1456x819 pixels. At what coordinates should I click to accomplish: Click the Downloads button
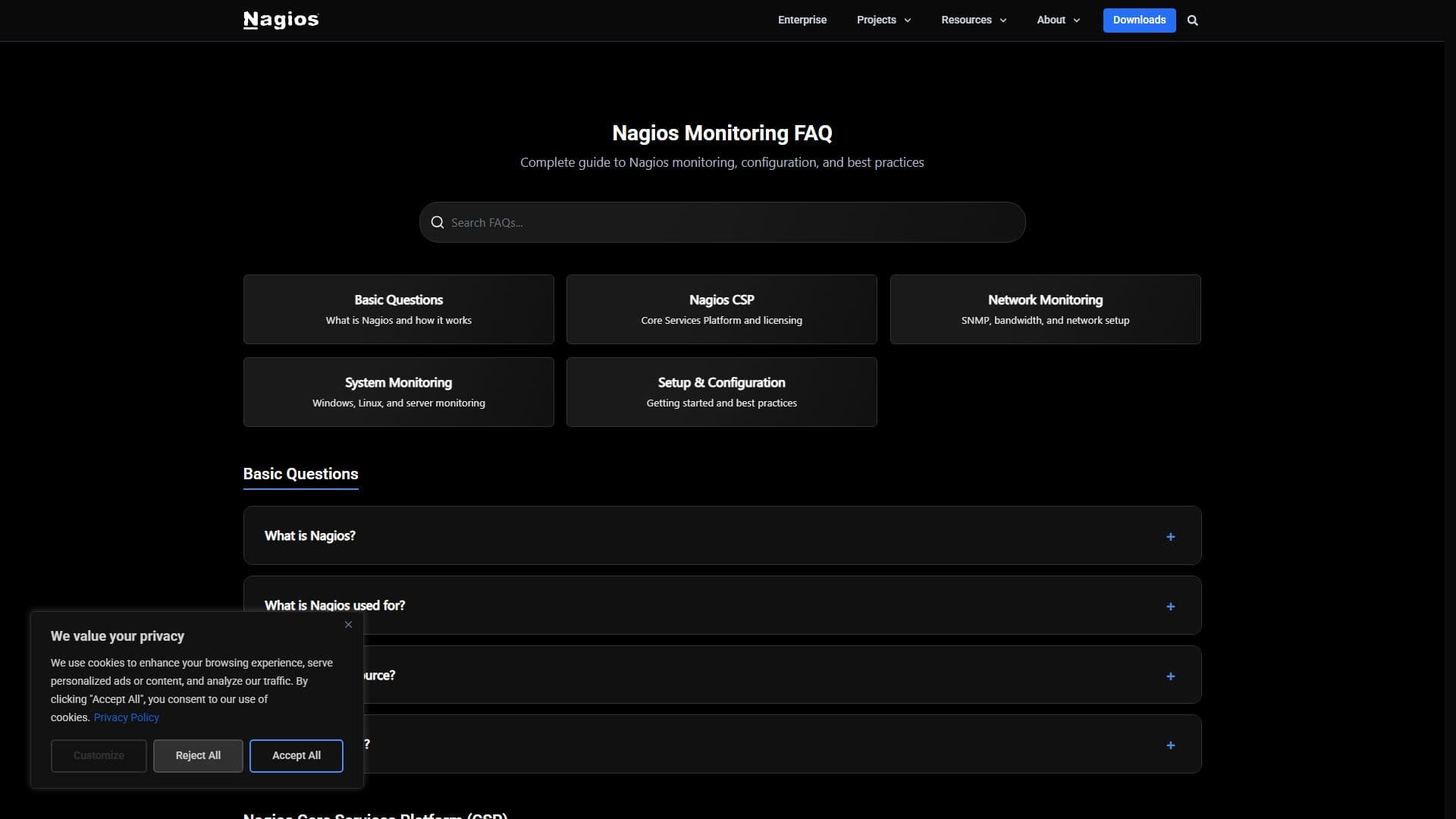[1139, 20]
